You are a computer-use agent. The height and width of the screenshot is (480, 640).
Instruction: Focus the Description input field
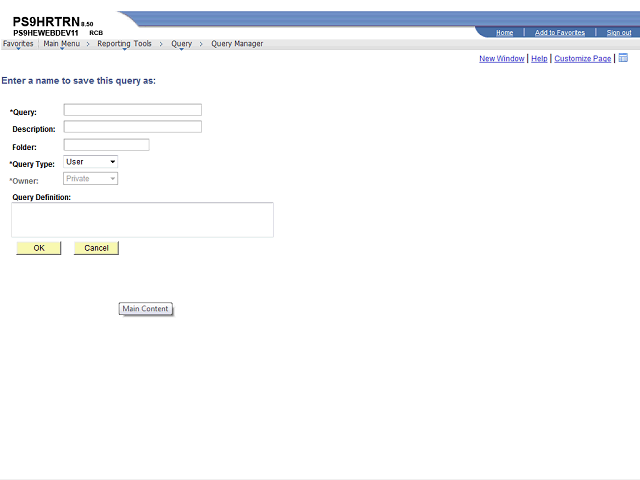pos(133,127)
